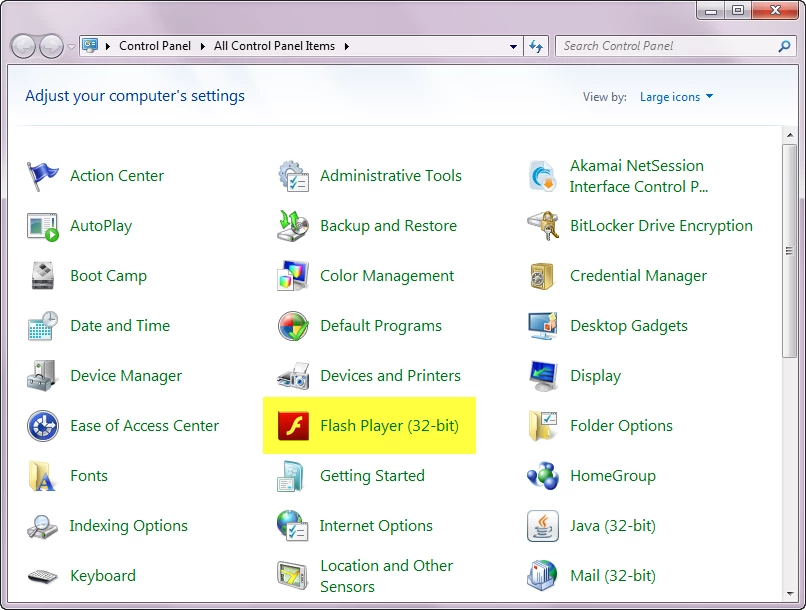Open the Internet Options globe icon
The height and width of the screenshot is (610, 806).
click(293, 526)
